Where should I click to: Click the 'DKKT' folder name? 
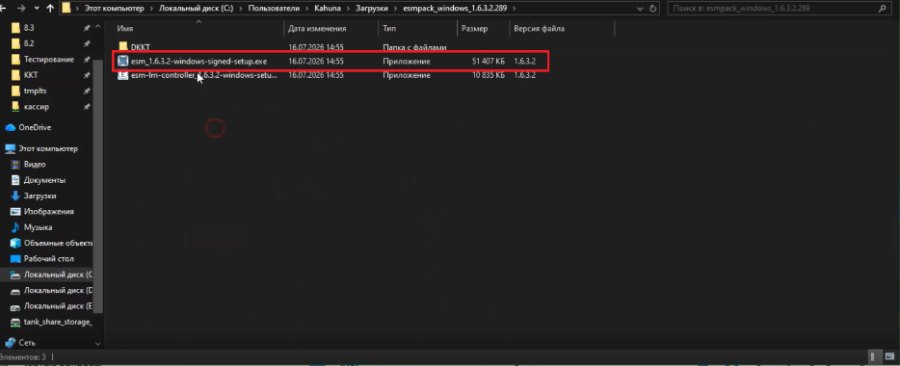[x=140, y=47]
